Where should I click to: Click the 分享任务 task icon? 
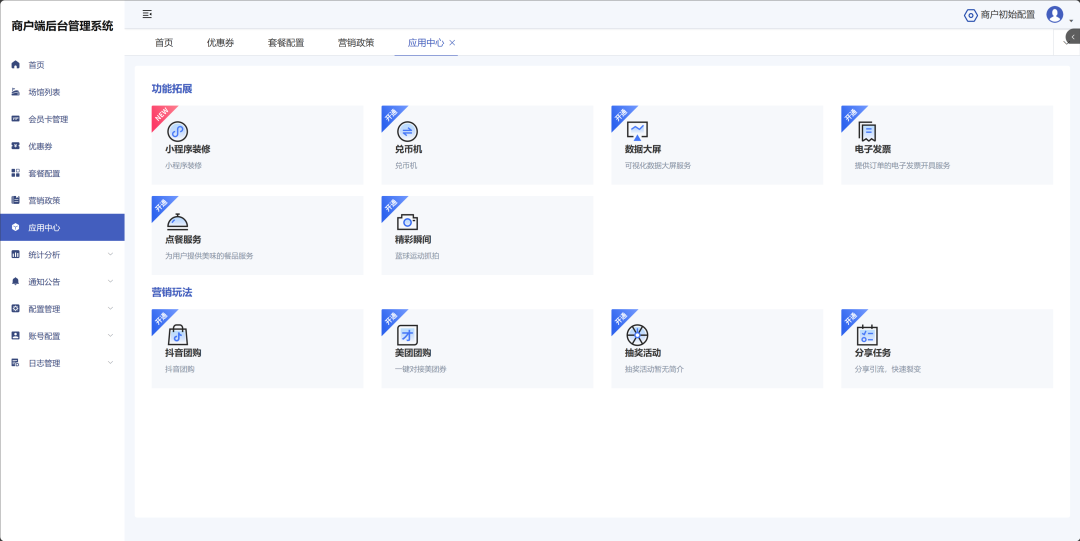(x=867, y=335)
